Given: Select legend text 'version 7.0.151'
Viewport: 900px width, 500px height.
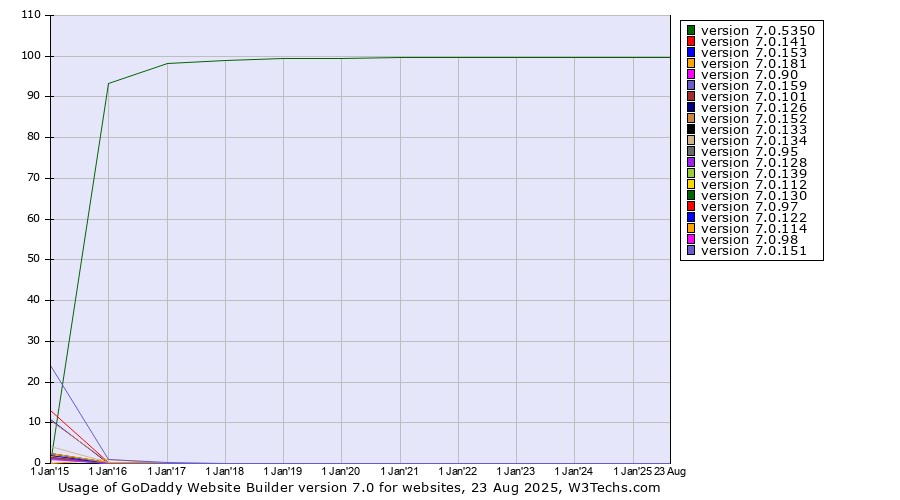Looking at the screenshot, I should click(754, 250).
